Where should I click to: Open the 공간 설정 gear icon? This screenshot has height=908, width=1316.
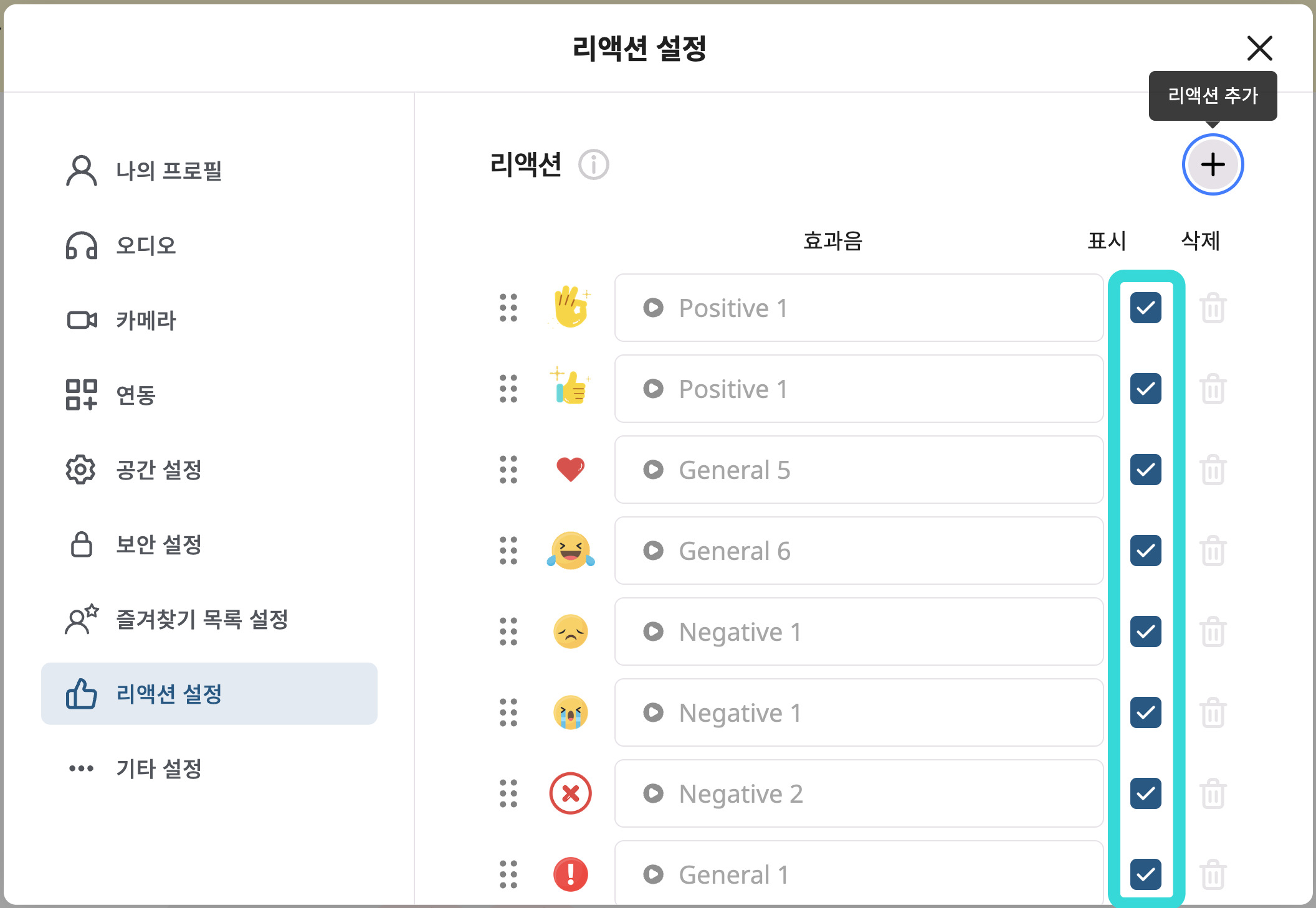tap(80, 470)
